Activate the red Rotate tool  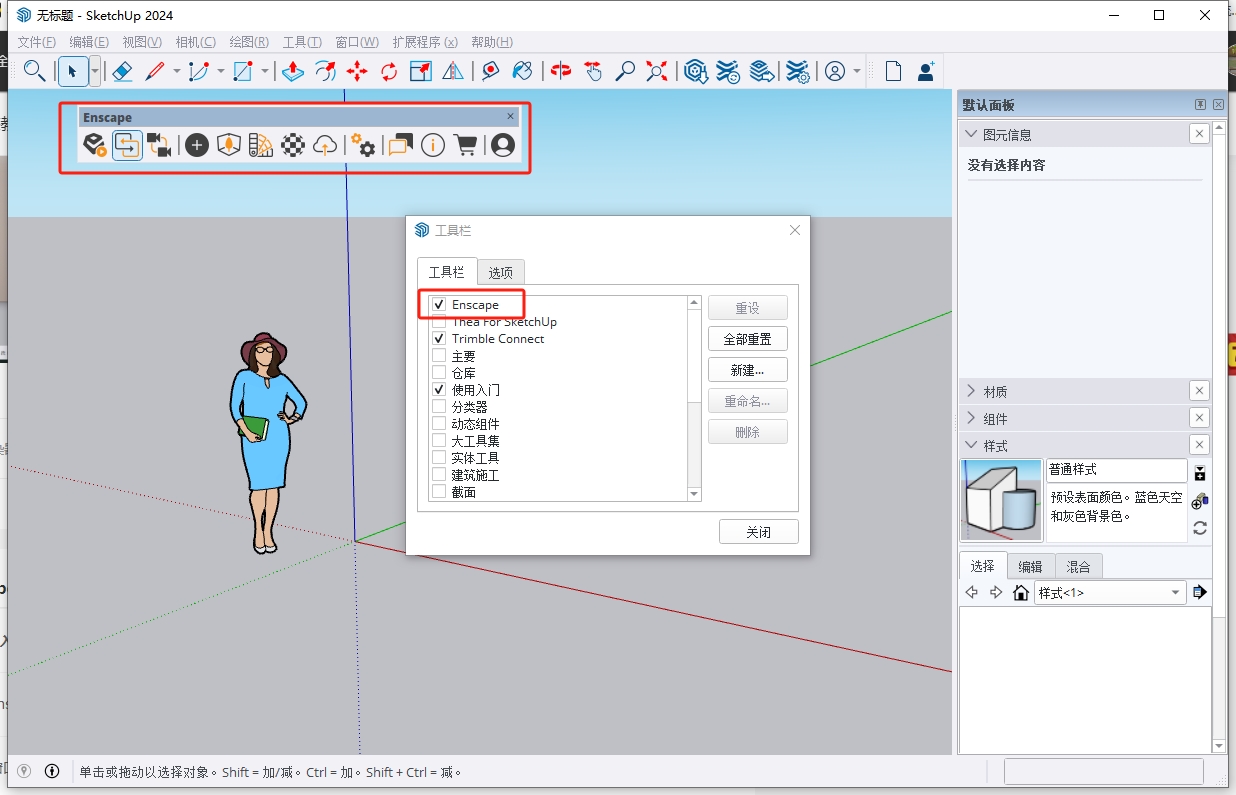389,71
